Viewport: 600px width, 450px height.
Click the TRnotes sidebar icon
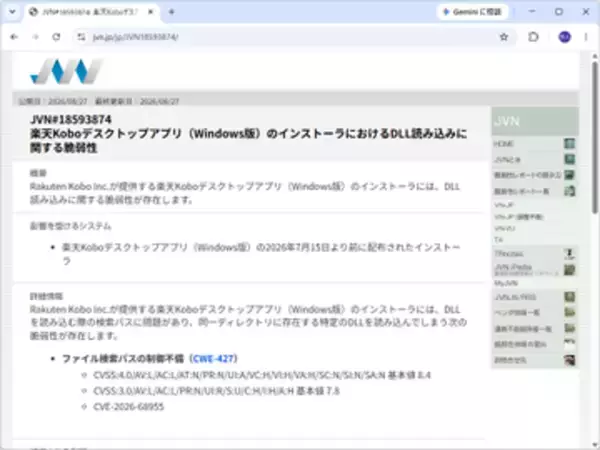(569, 254)
